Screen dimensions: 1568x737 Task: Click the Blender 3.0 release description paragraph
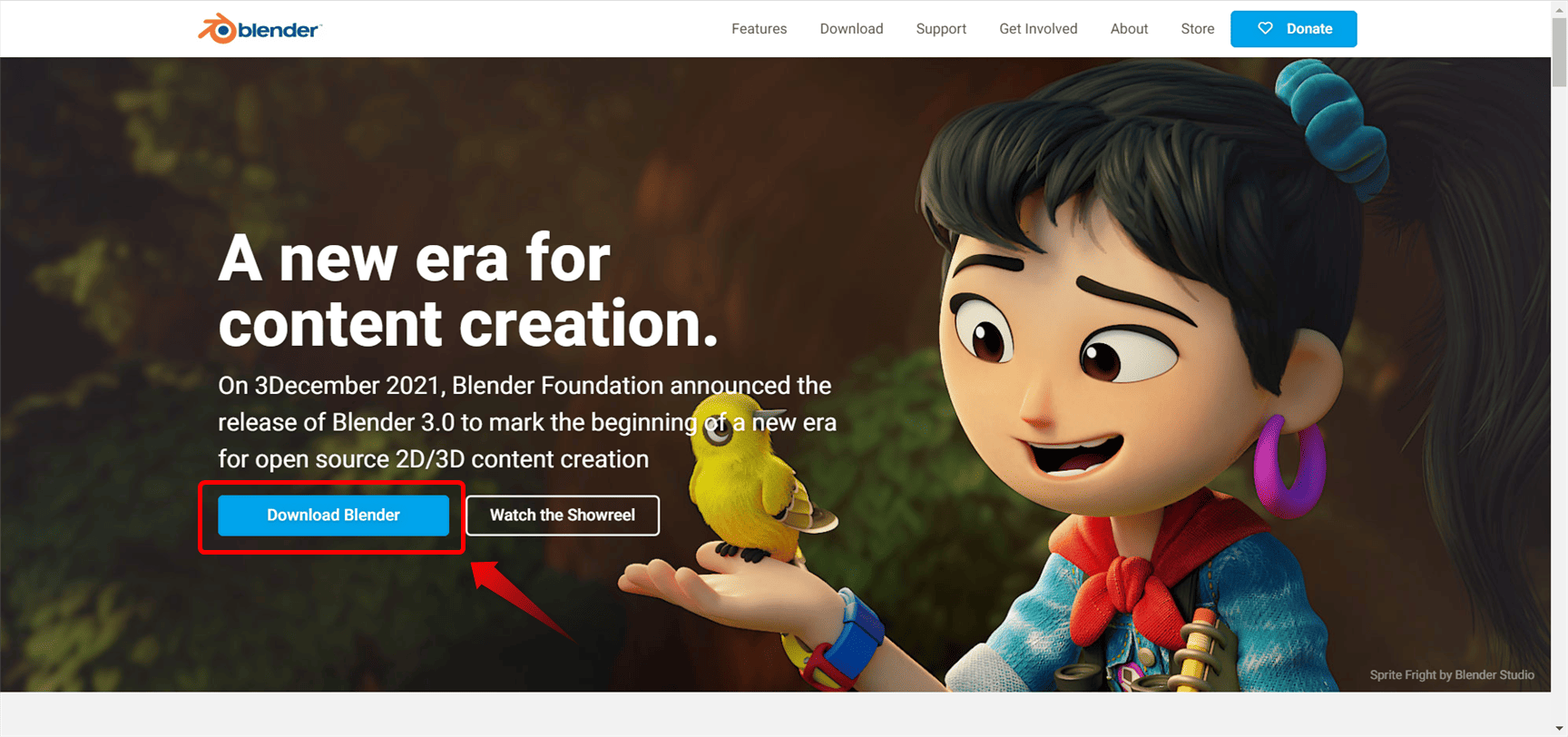[x=526, y=422]
